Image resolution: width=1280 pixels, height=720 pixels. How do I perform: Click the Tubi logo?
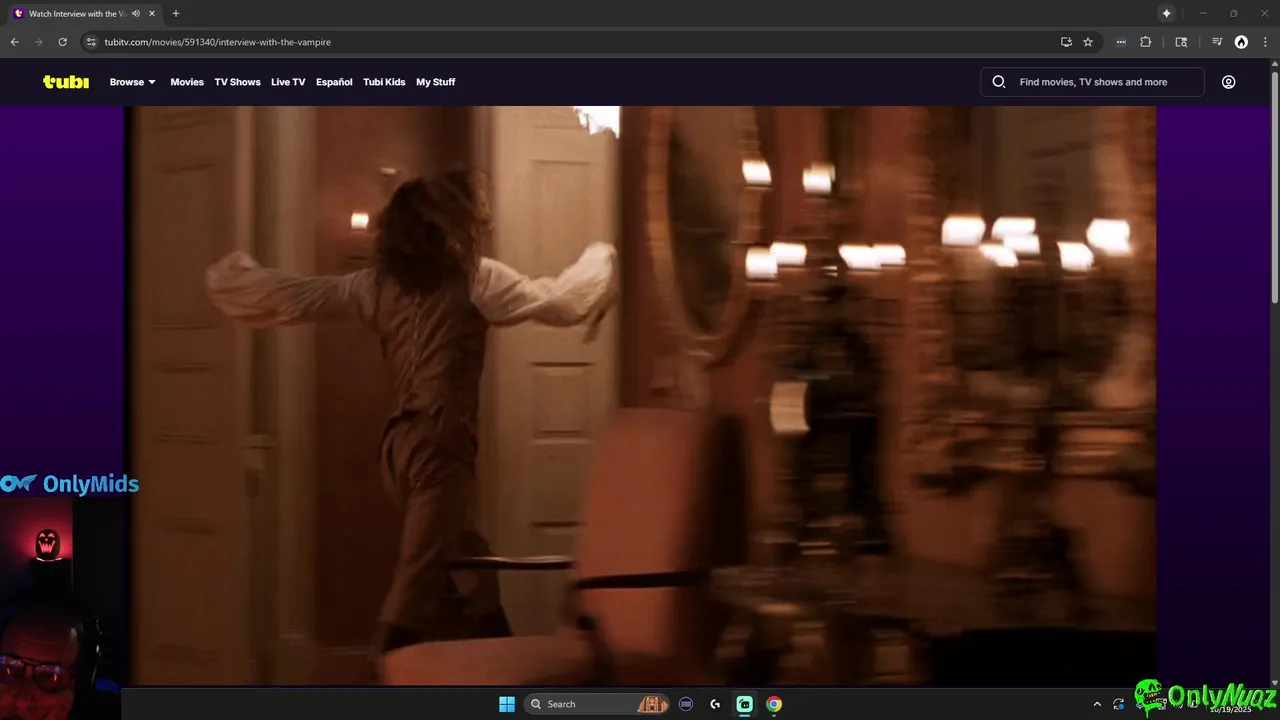(66, 82)
